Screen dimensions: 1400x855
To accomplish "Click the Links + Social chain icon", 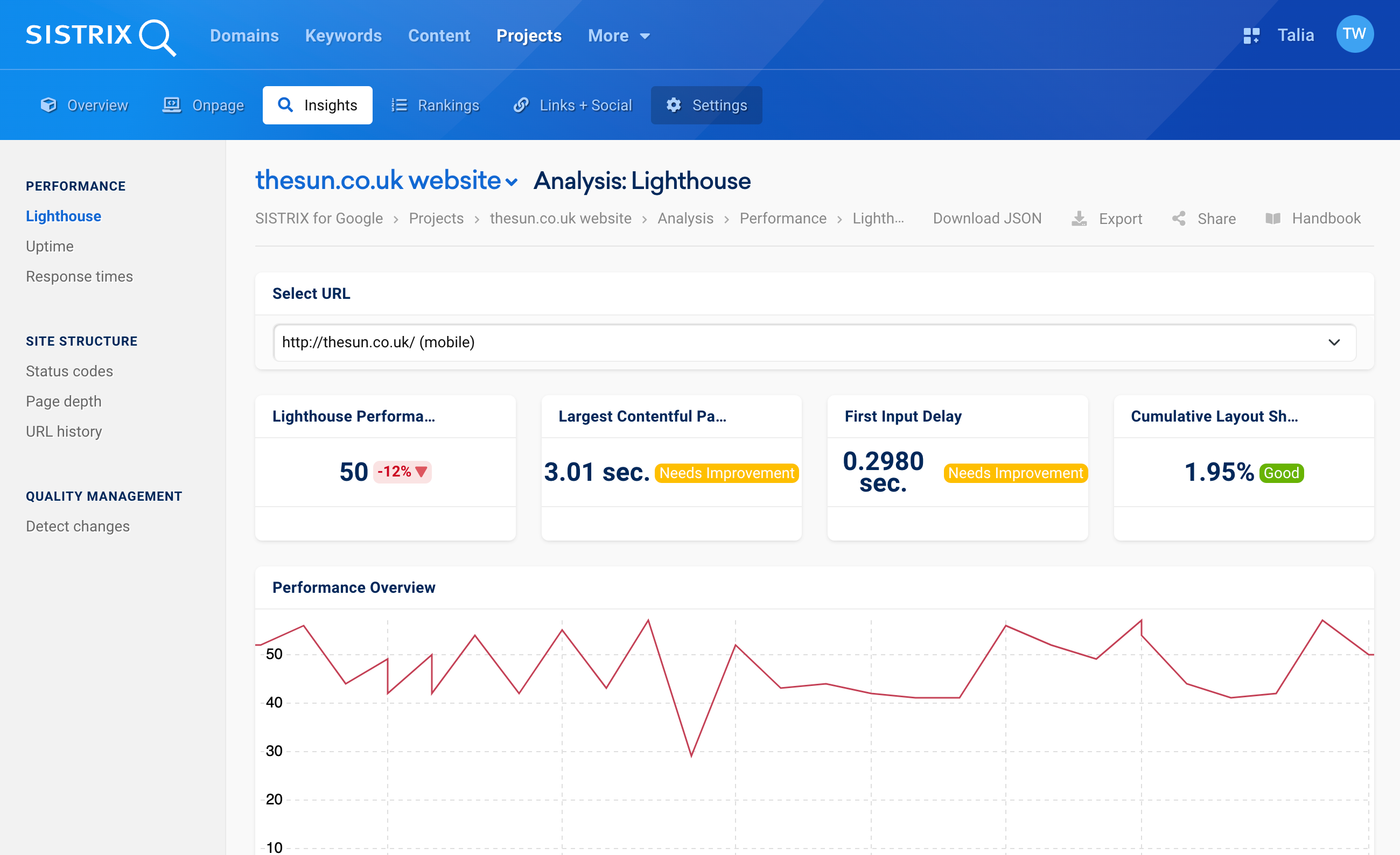I will click(521, 105).
